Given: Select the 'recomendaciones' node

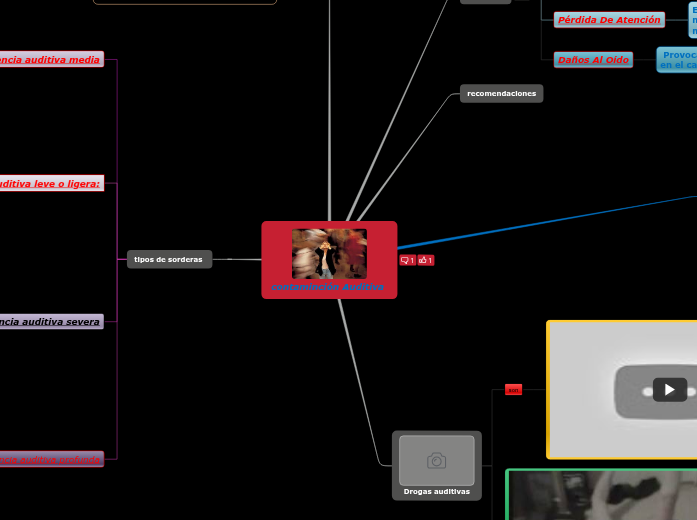Looking at the screenshot, I should pos(501,93).
